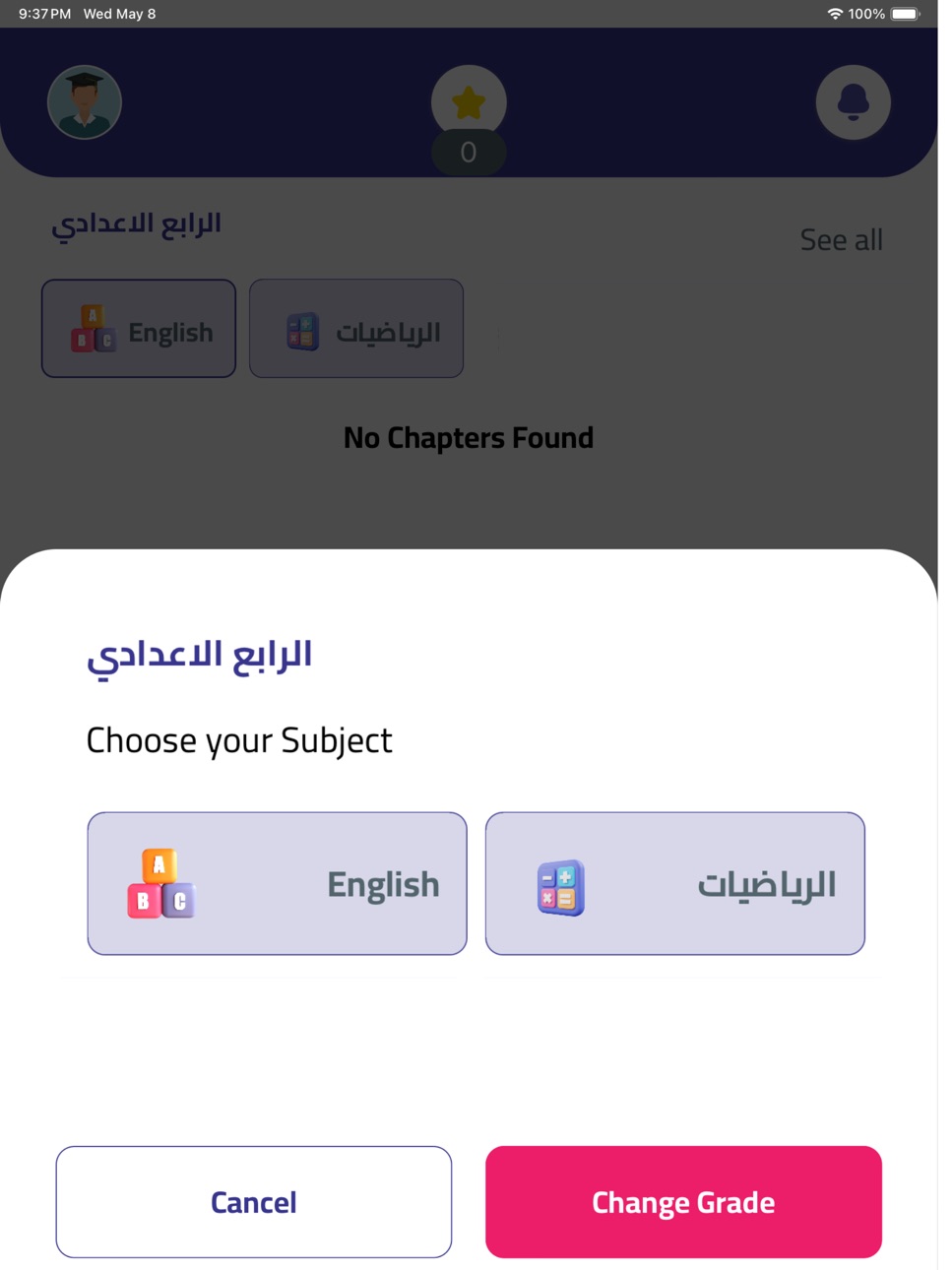The width and height of the screenshot is (952, 1270).
Task: Click the points counter showing 0
Action: pos(469,153)
